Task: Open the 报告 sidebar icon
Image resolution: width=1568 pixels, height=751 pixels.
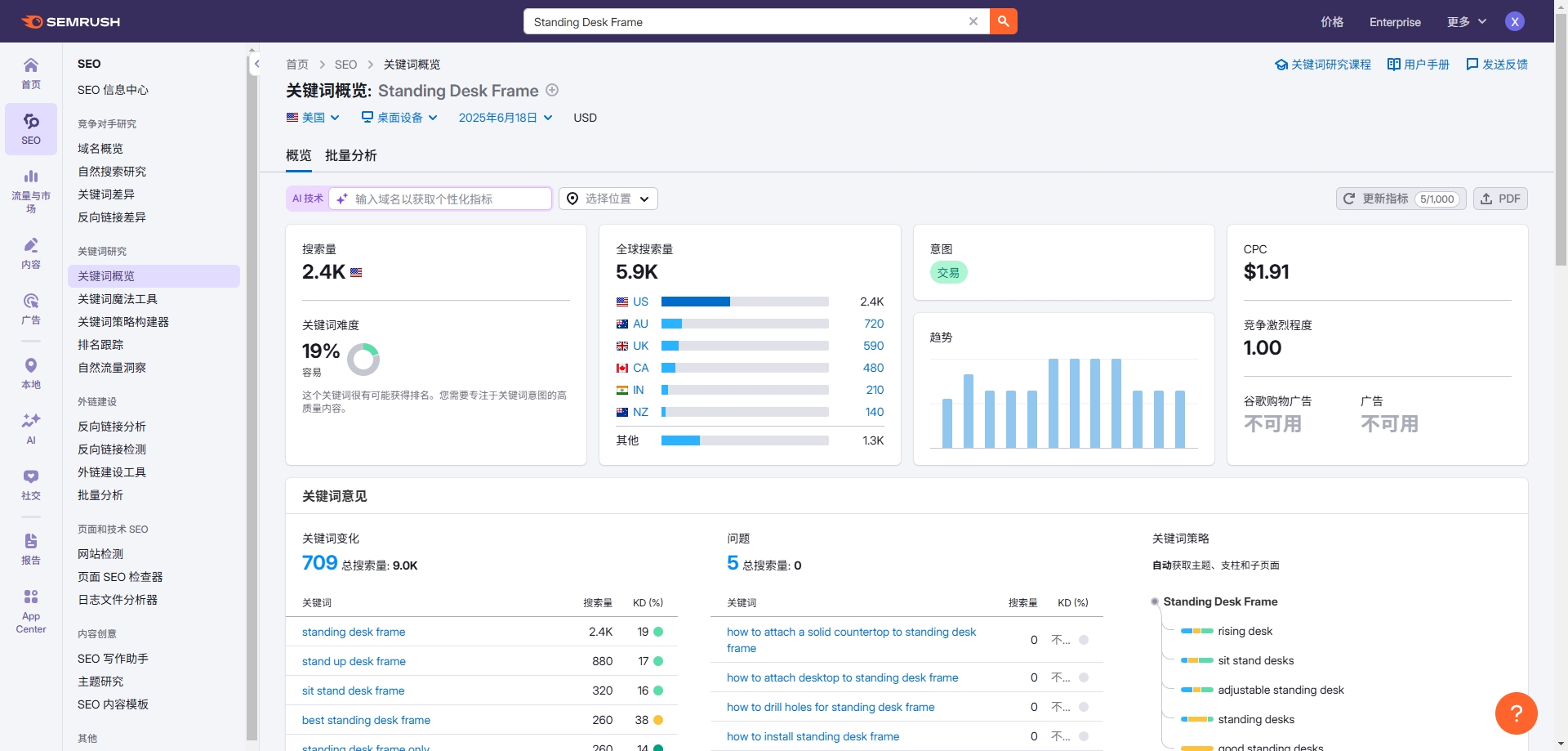Action: (31, 549)
